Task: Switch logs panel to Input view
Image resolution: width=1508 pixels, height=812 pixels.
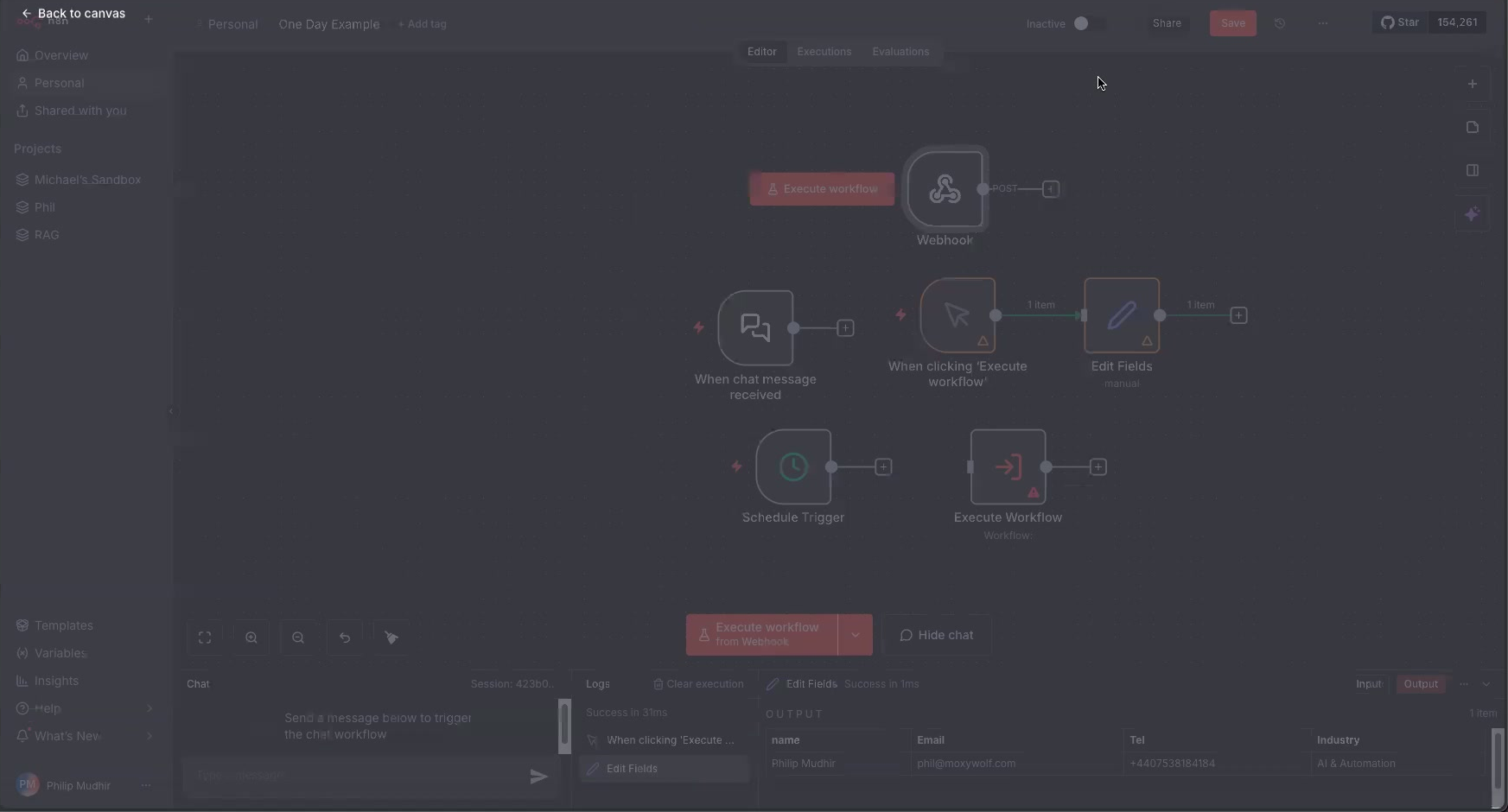Action: tap(1370, 683)
